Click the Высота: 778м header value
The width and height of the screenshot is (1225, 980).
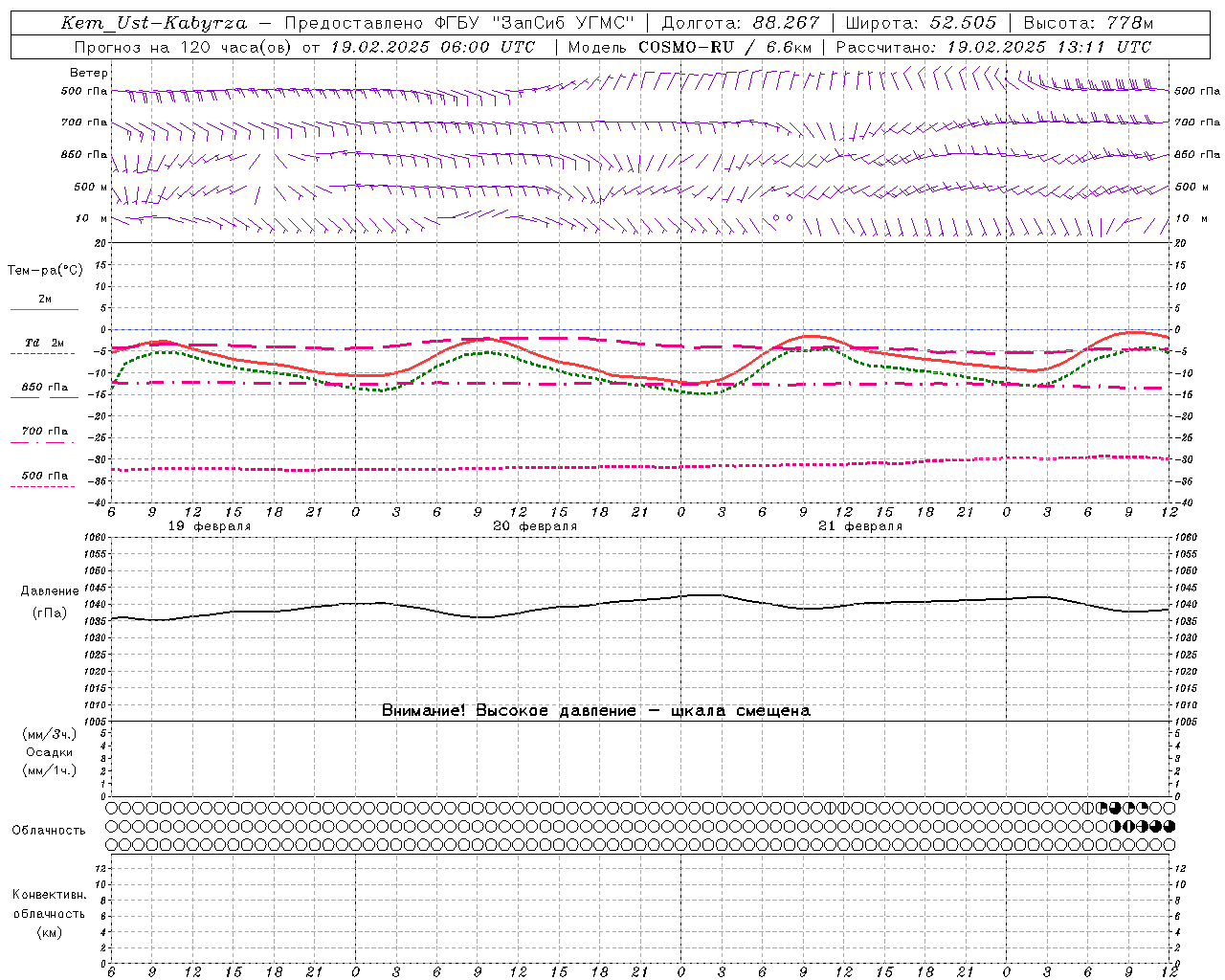1088,23
